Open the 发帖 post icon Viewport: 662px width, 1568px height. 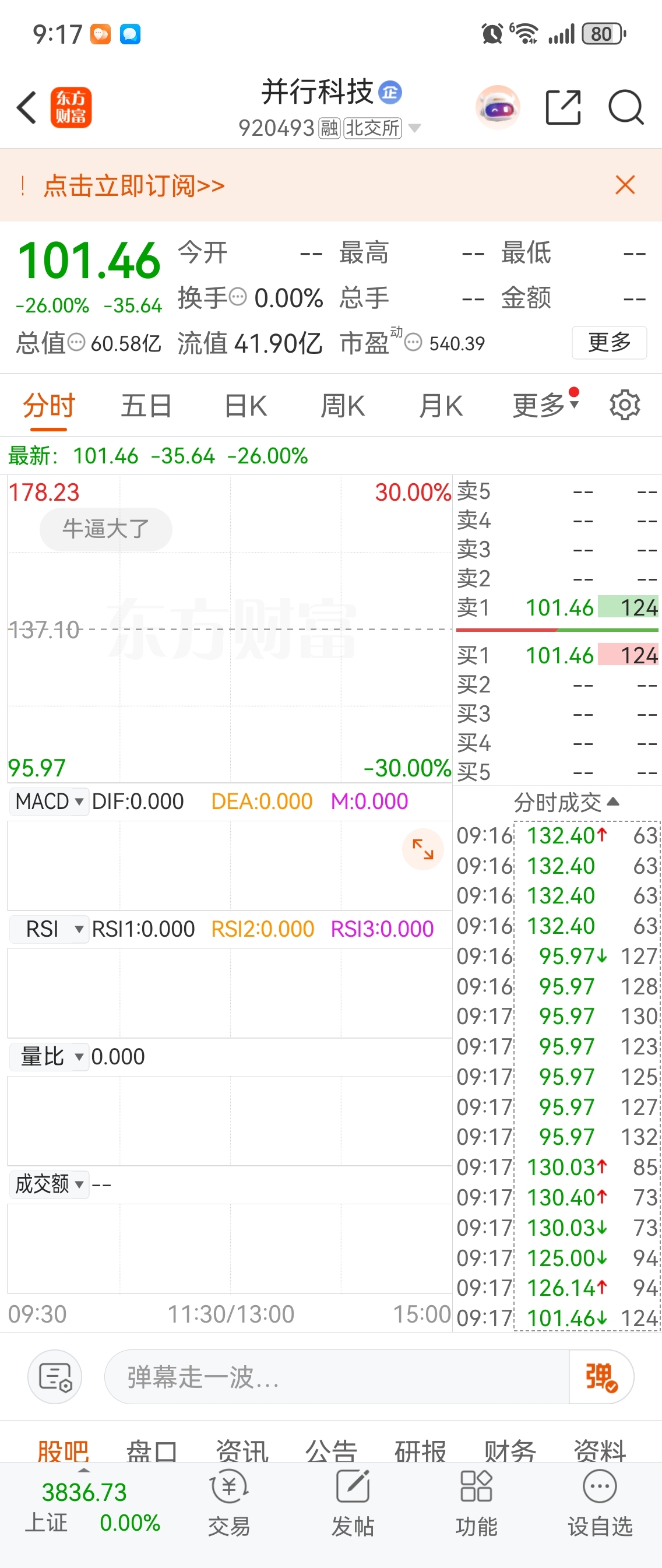coord(353,1503)
